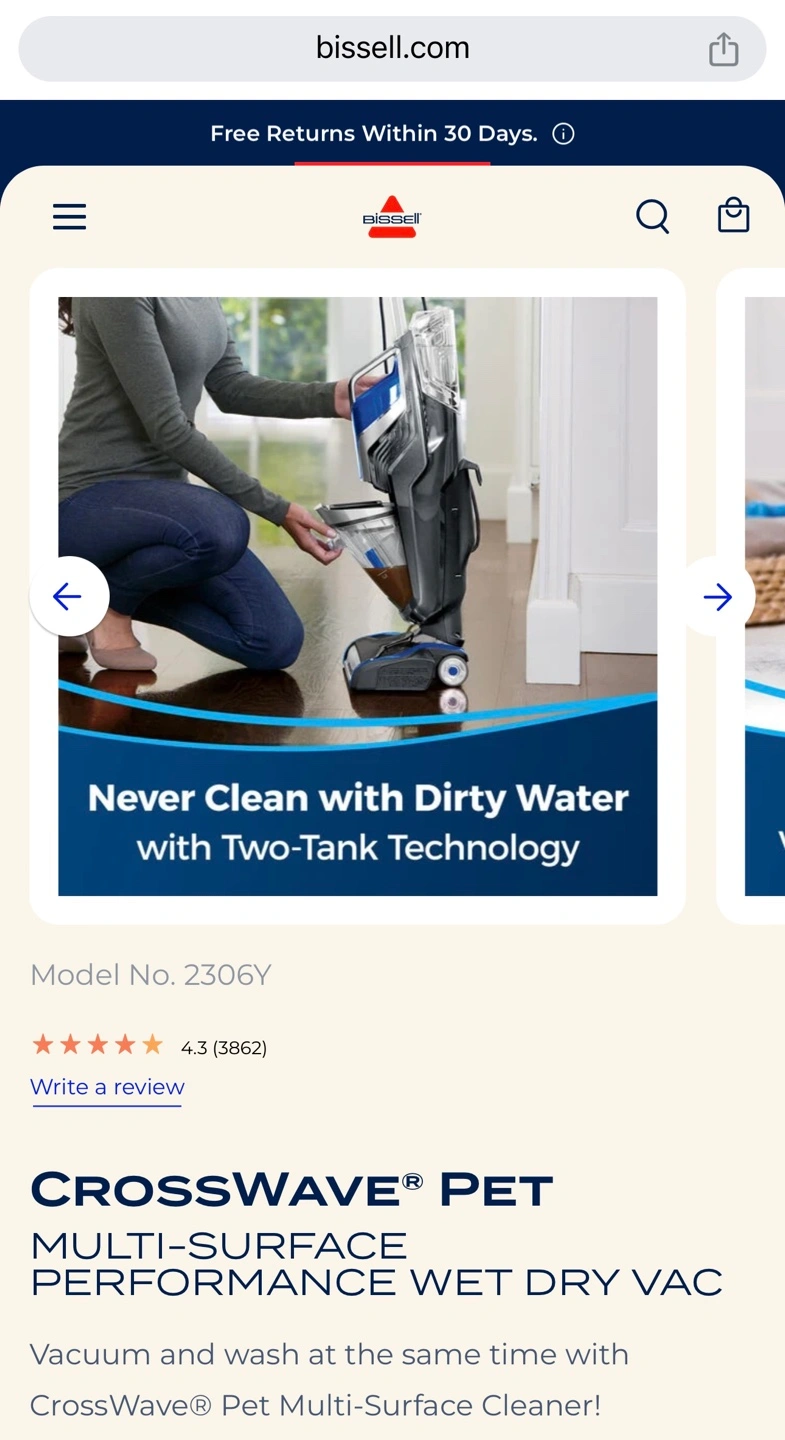Open the hamburger navigation menu
This screenshot has width=785, height=1440.
pyautogui.click(x=69, y=216)
